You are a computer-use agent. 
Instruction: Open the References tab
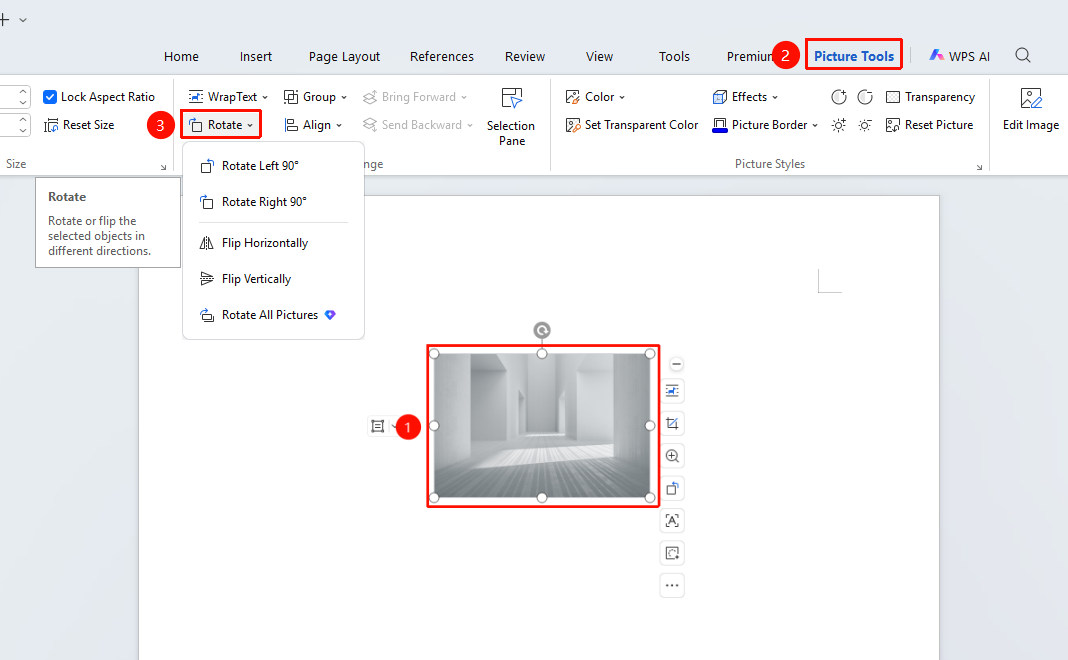point(441,57)
